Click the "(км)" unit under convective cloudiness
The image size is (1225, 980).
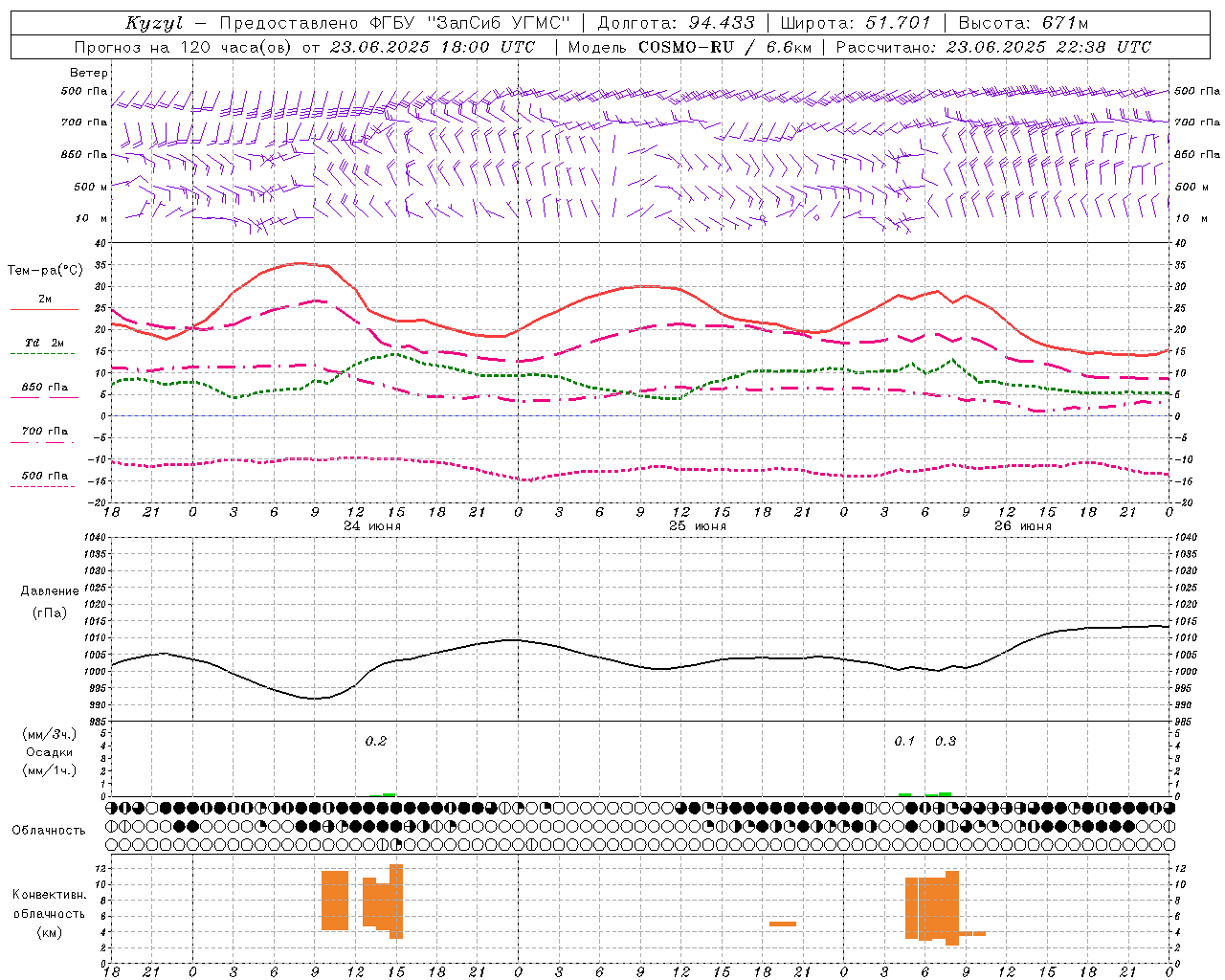coord(50,932)
